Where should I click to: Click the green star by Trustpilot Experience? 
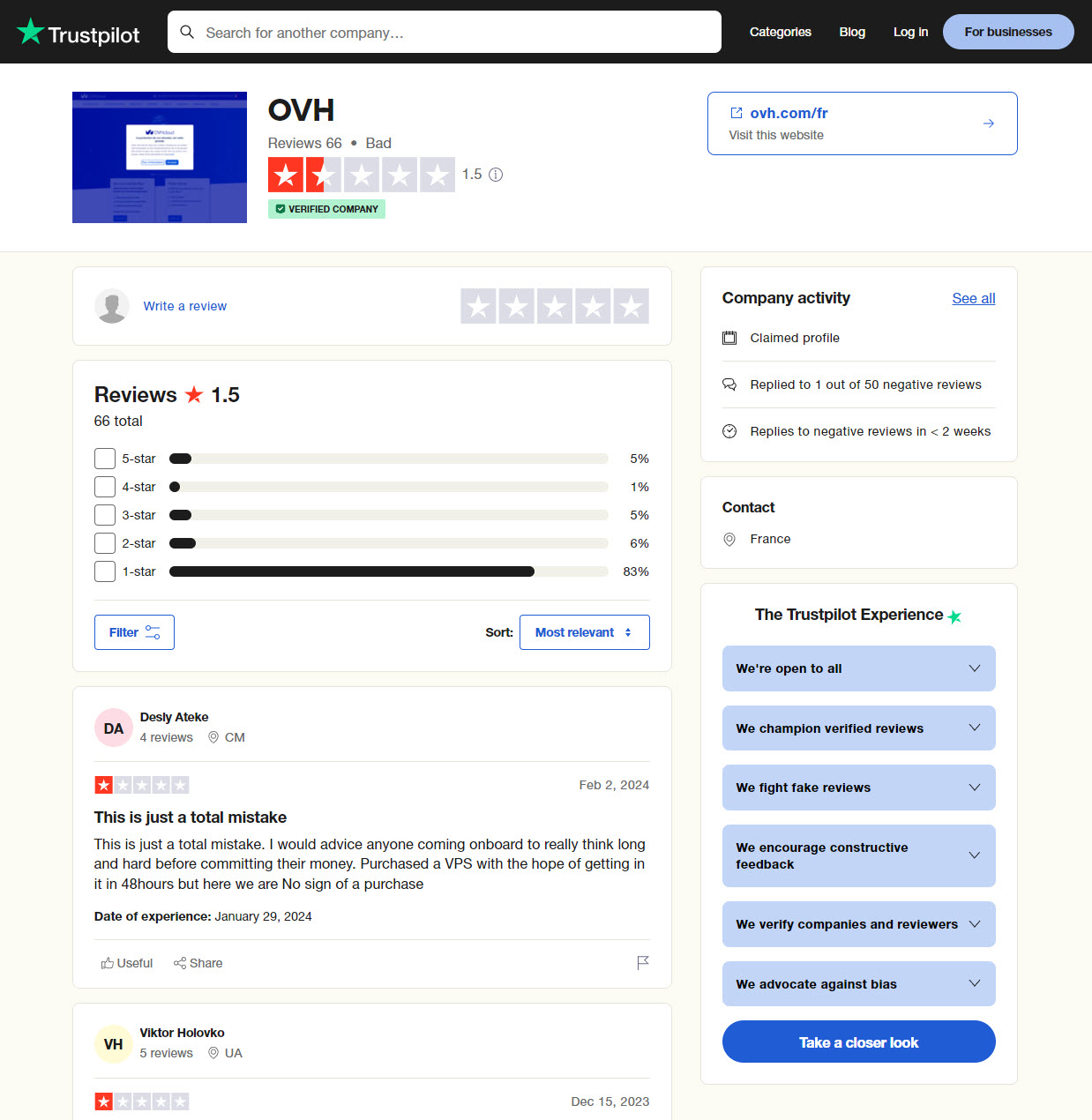954,616
